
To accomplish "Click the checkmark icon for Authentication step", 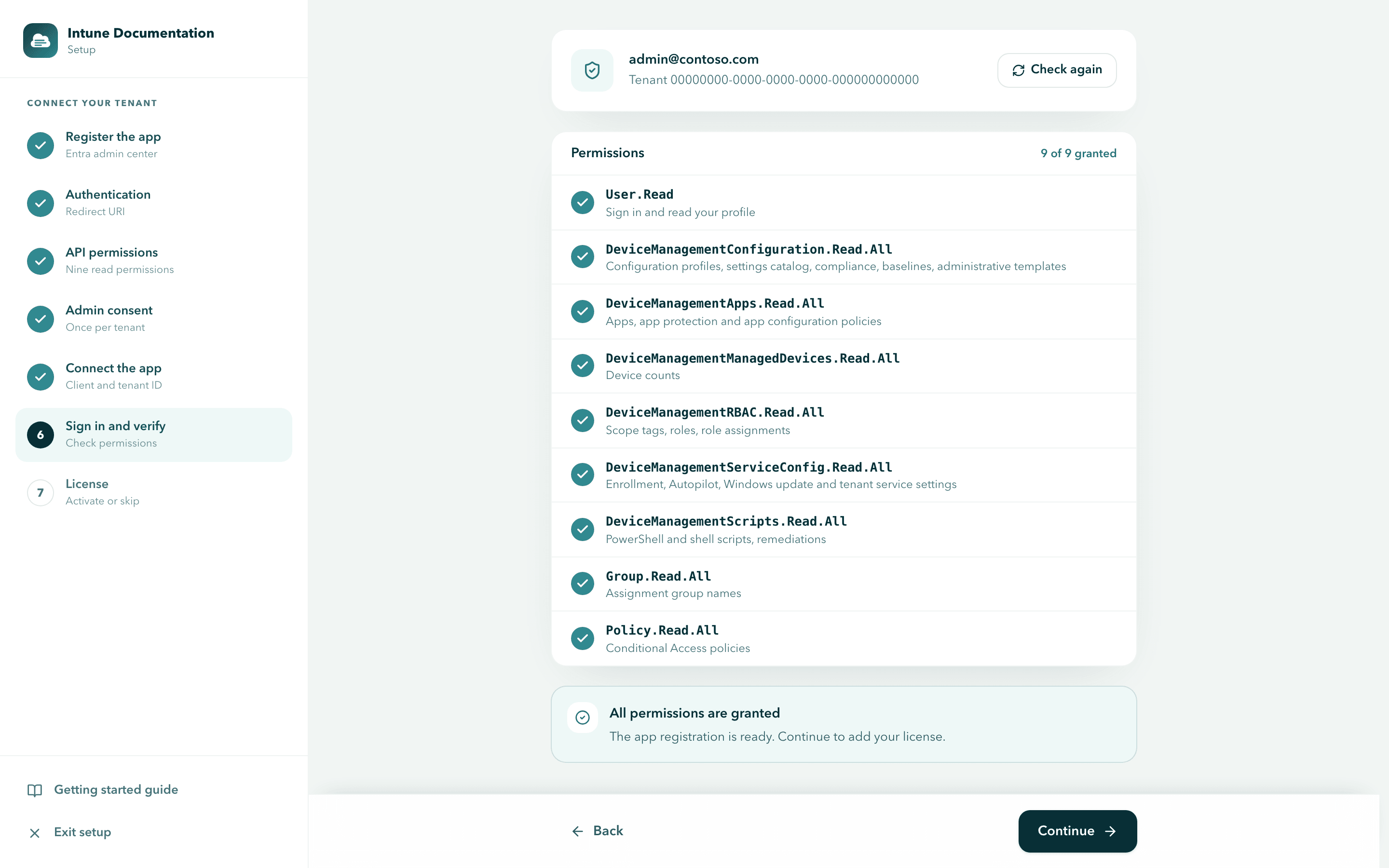I will [x=40, y=203].
